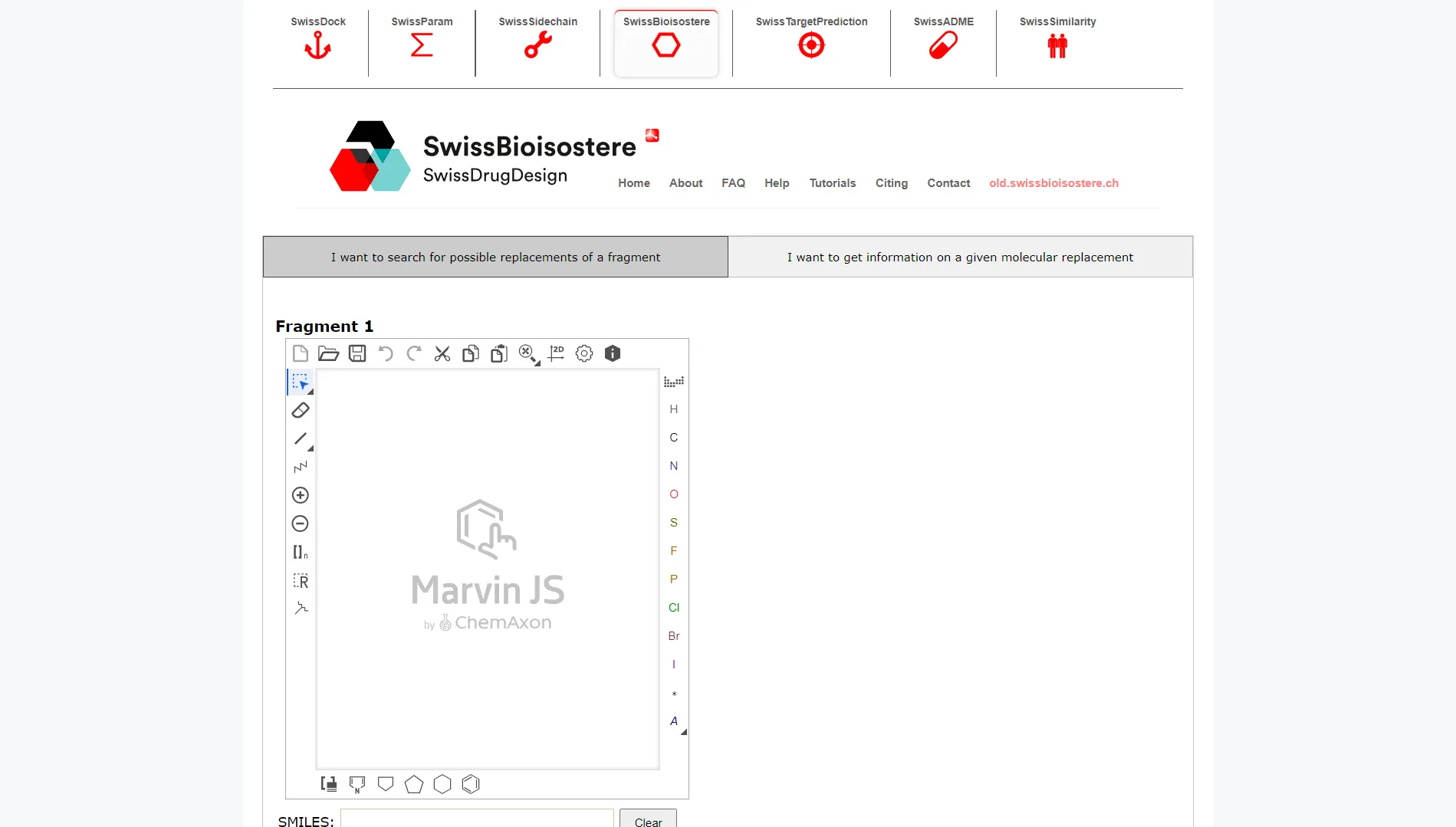Viewport: 1456px width, 827px height.
Task: Click inside the SMILES input field
Action: pos(475,820)
